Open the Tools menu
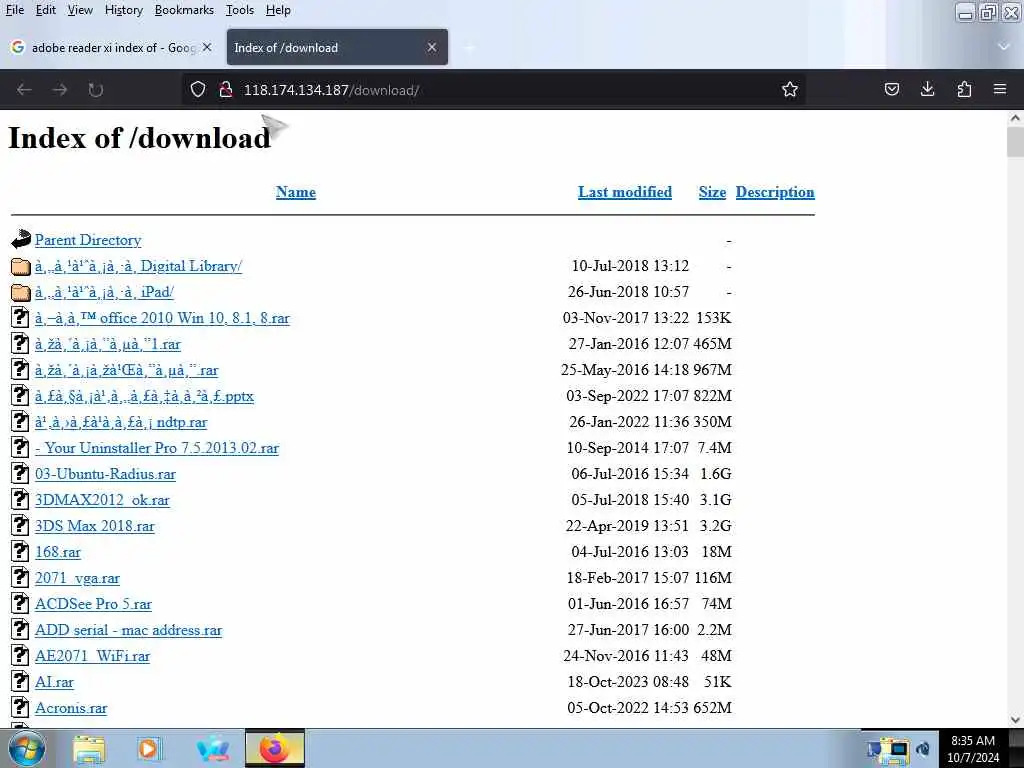 click(240, 10)
